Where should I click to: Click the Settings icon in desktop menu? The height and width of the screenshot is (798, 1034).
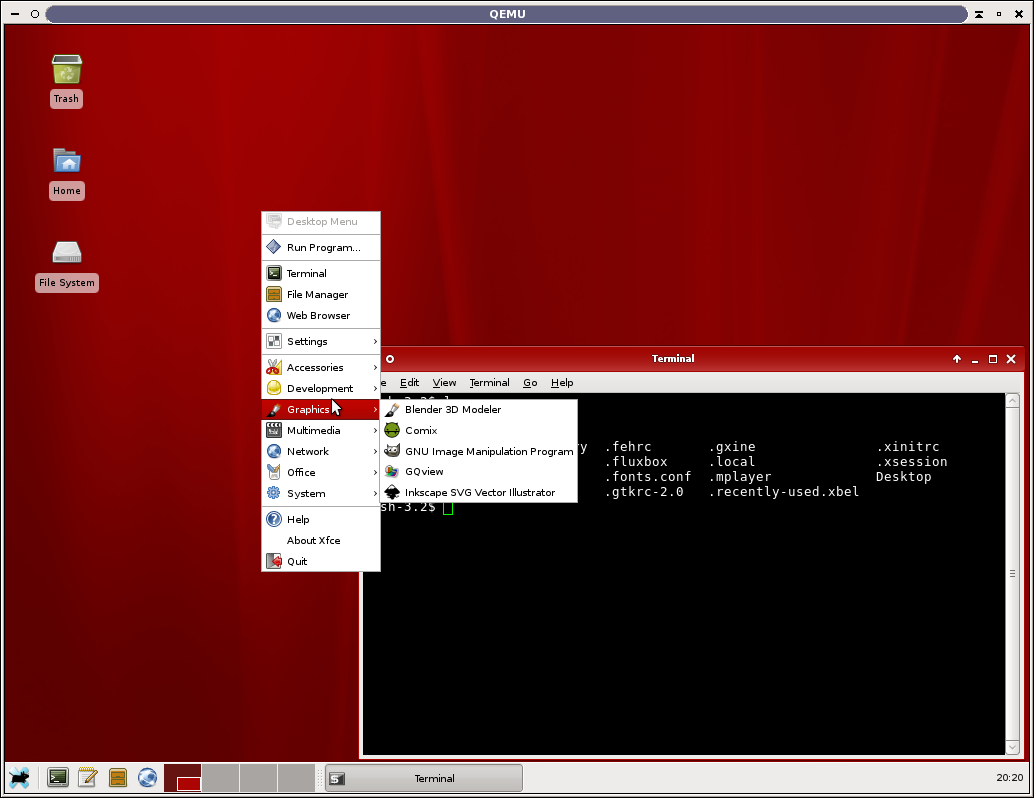click(274, 341)
